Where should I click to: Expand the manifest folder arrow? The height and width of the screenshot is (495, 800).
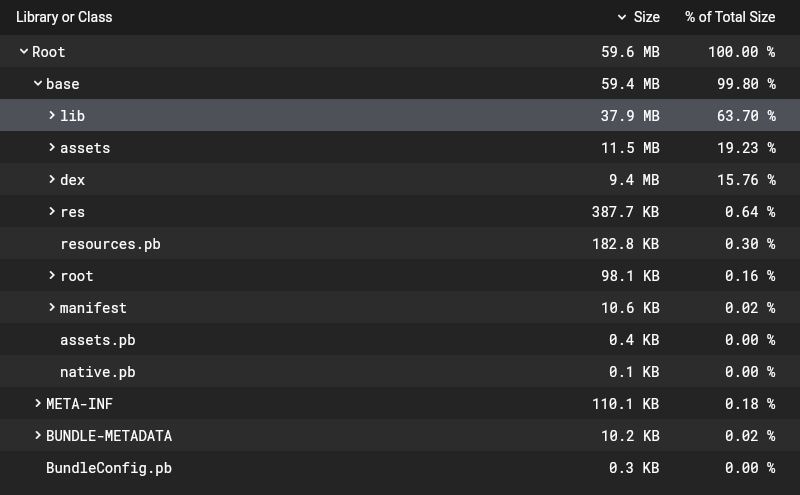tap(52, 308)
